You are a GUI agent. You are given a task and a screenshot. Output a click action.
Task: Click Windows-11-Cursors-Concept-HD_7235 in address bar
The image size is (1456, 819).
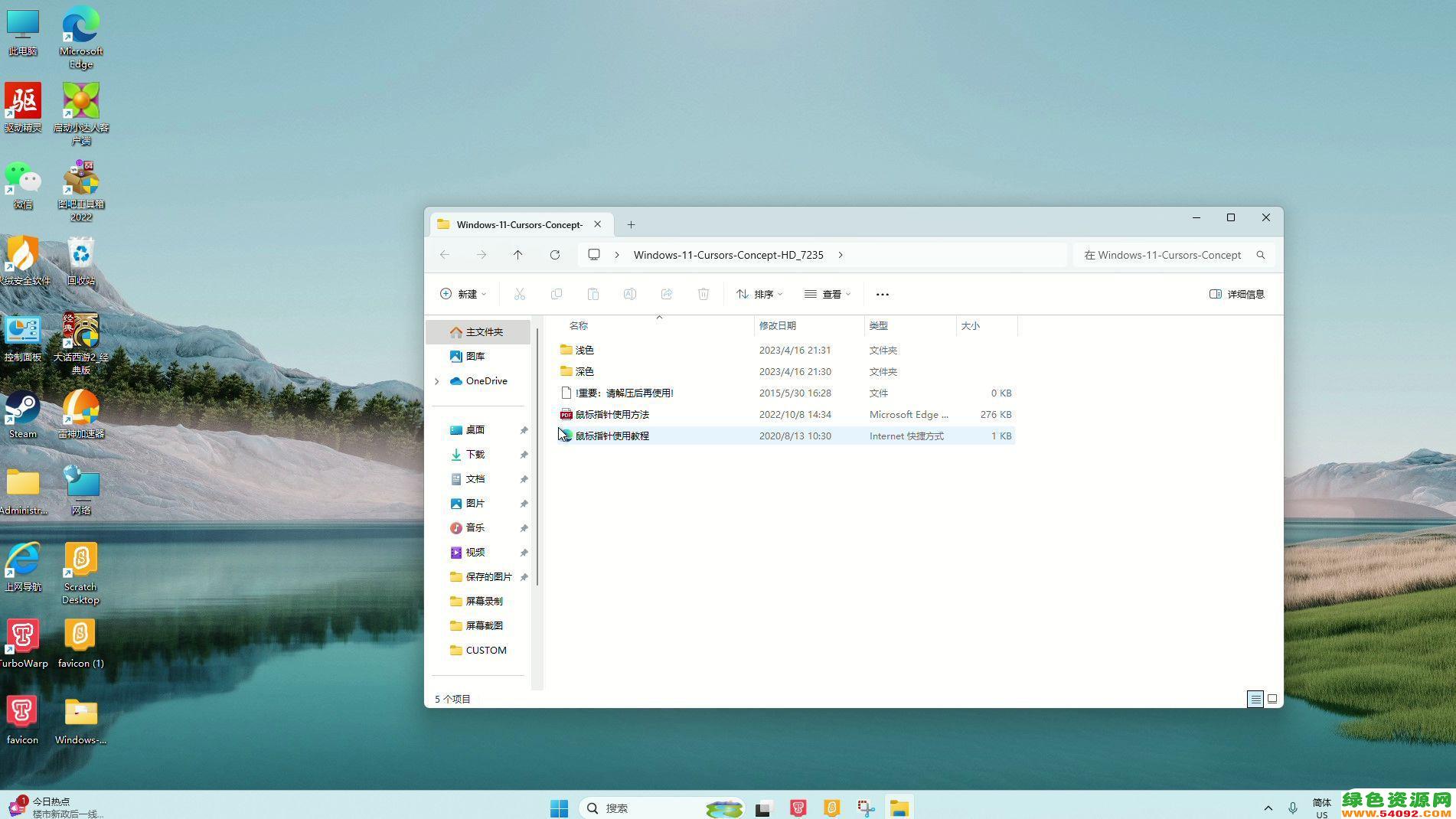(728, 255)
